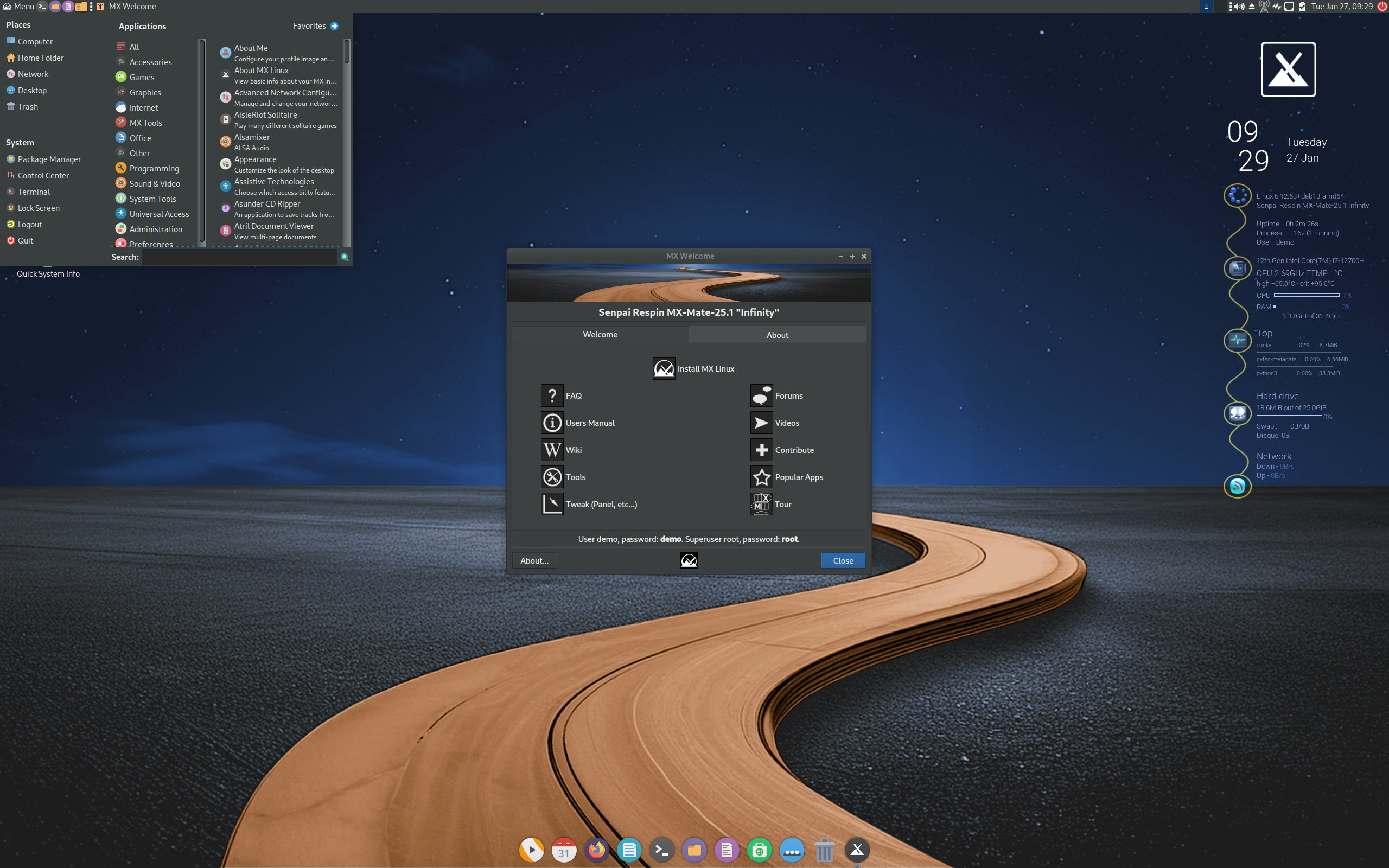Click Logout in System list
Image resolution: width=1389 pixels, height=868 pixels.
tap(24, 225)
